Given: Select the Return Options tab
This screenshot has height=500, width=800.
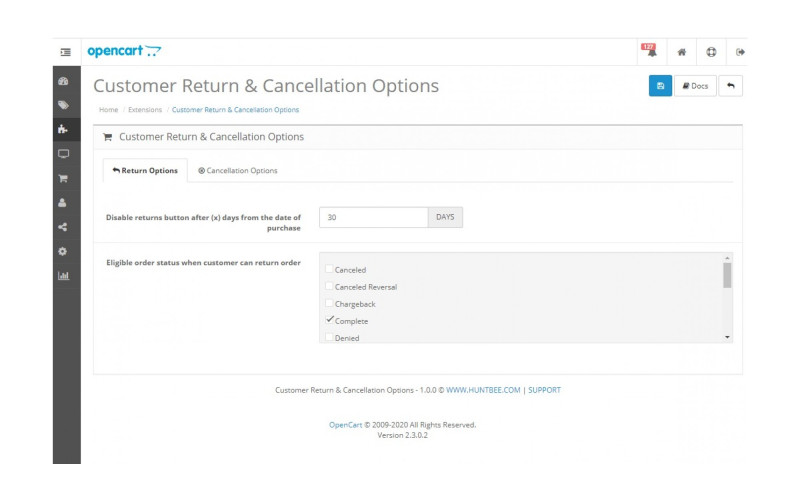Looking at the screenshot, I should (x=145, y=171).
